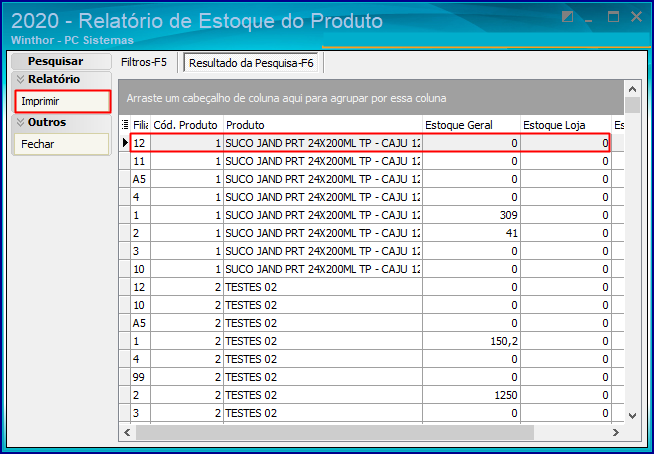Click Estoque Geral value 41
Screen dimensions: 654x454
click(x=511, y=233)
